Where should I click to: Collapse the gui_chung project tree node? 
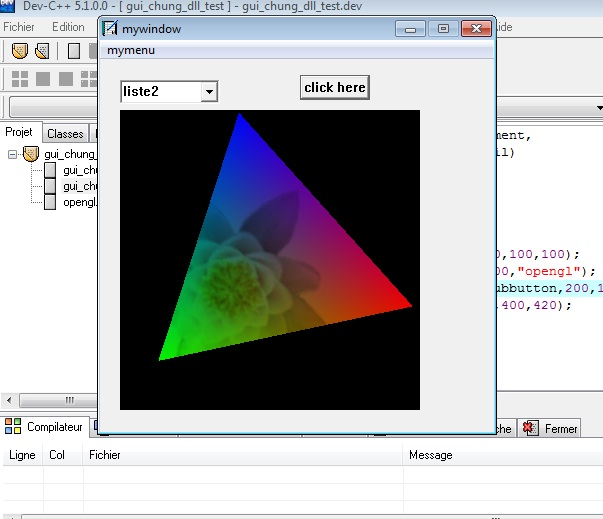[x=13, y=154]
